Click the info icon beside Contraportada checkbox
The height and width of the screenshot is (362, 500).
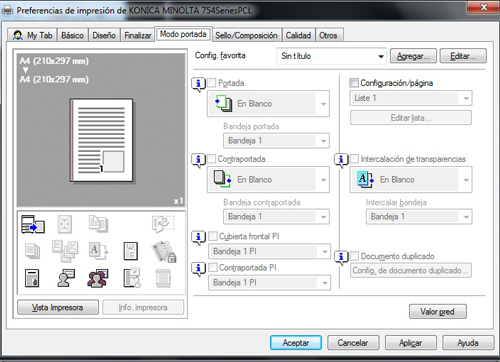coord(199,160)
